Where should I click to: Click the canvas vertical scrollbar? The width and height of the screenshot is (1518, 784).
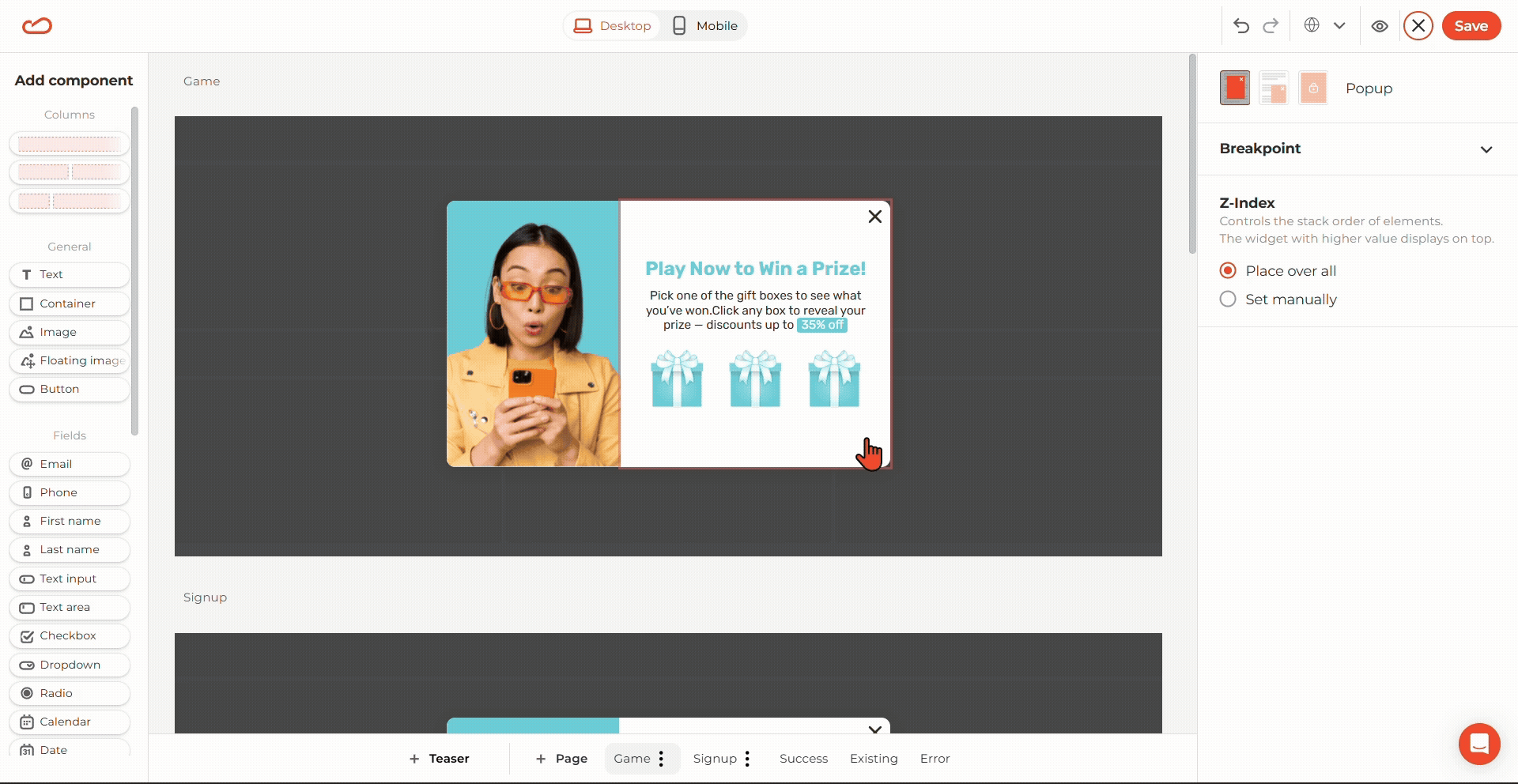click(1192, 154)
